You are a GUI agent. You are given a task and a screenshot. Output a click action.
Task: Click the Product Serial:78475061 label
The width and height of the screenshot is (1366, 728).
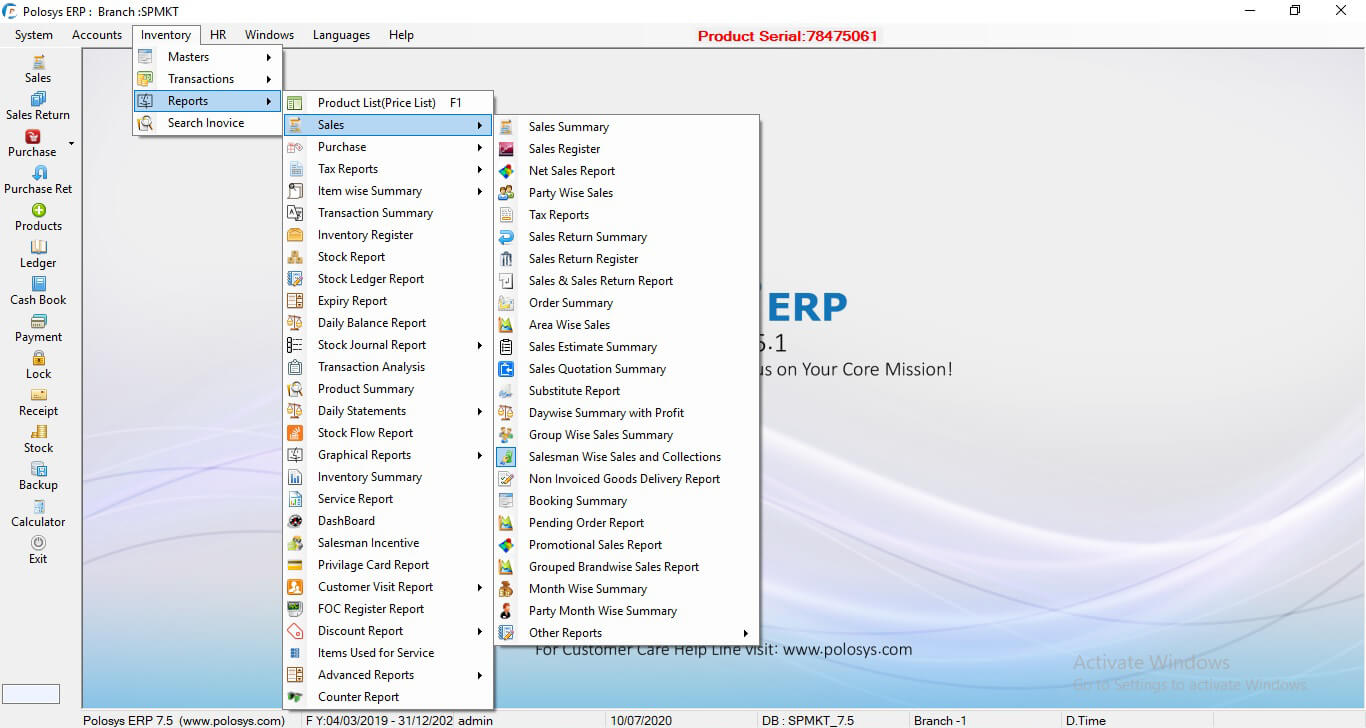click(x=788, y=36)
